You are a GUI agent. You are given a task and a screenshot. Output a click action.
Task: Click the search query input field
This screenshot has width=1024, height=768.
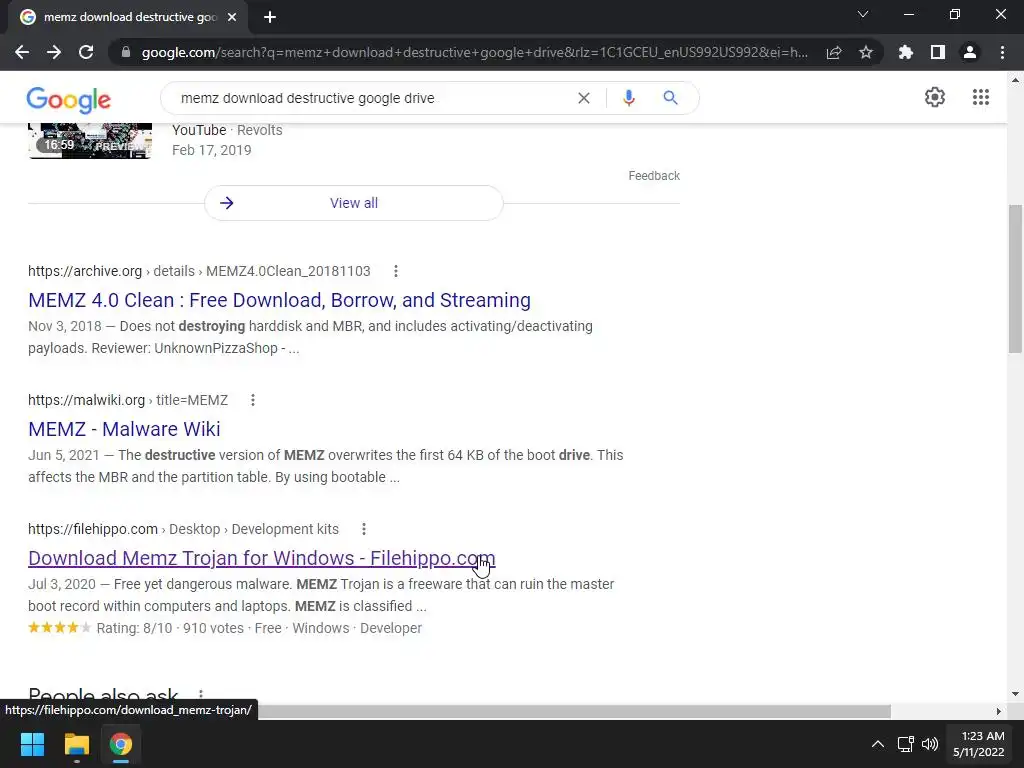coord(372,98)
